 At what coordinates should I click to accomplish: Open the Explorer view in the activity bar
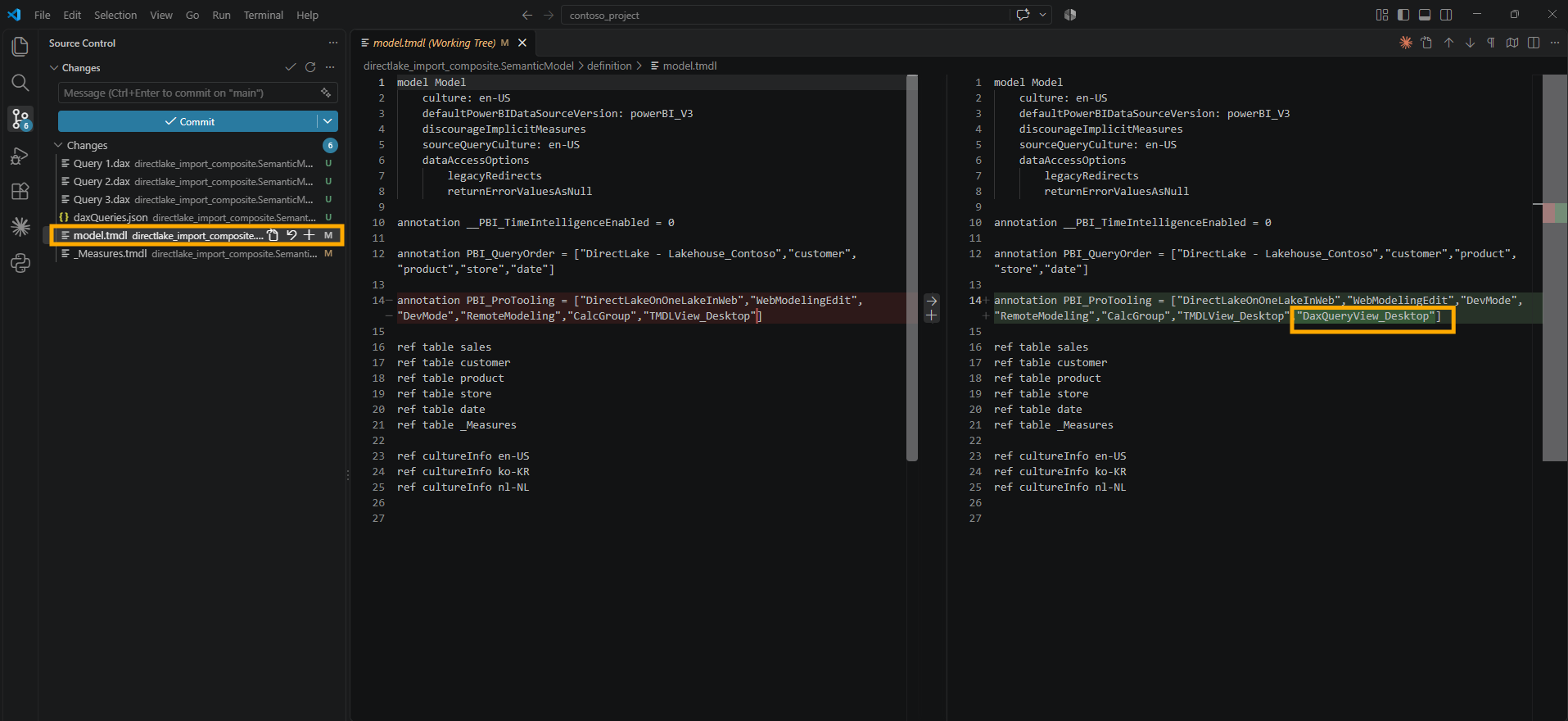[x=20, y=47]
